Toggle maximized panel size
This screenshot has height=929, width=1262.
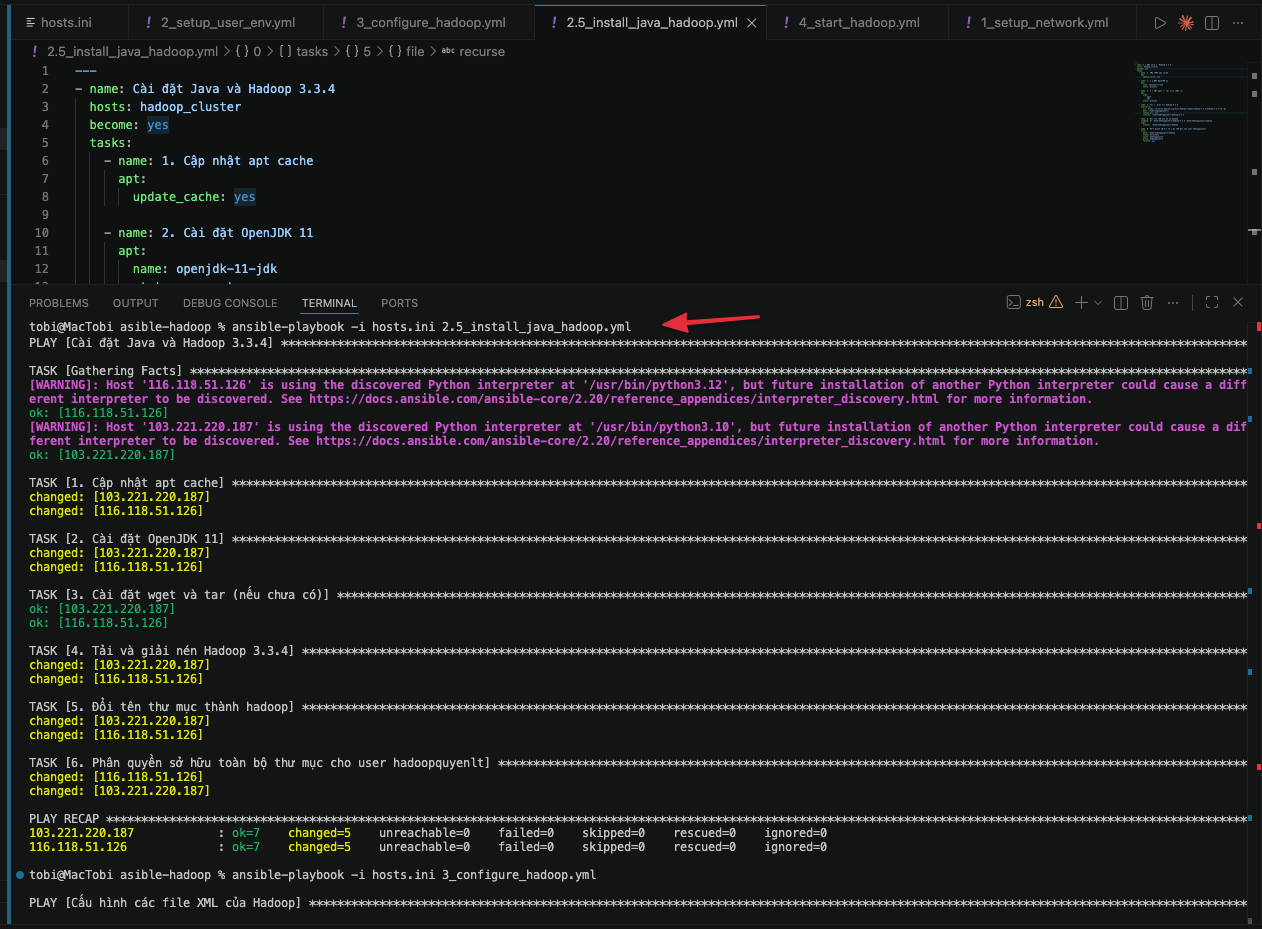pyautogui.click(x=1212, y=302)
